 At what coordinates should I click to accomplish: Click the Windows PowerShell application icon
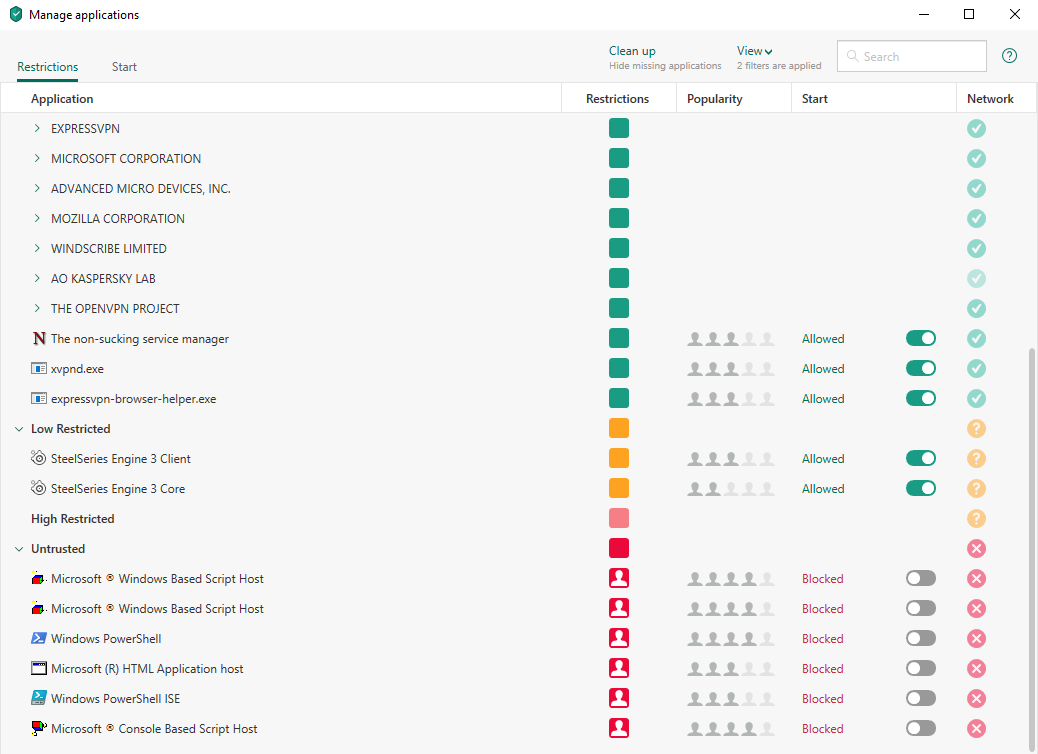click(x=39, y=639)
